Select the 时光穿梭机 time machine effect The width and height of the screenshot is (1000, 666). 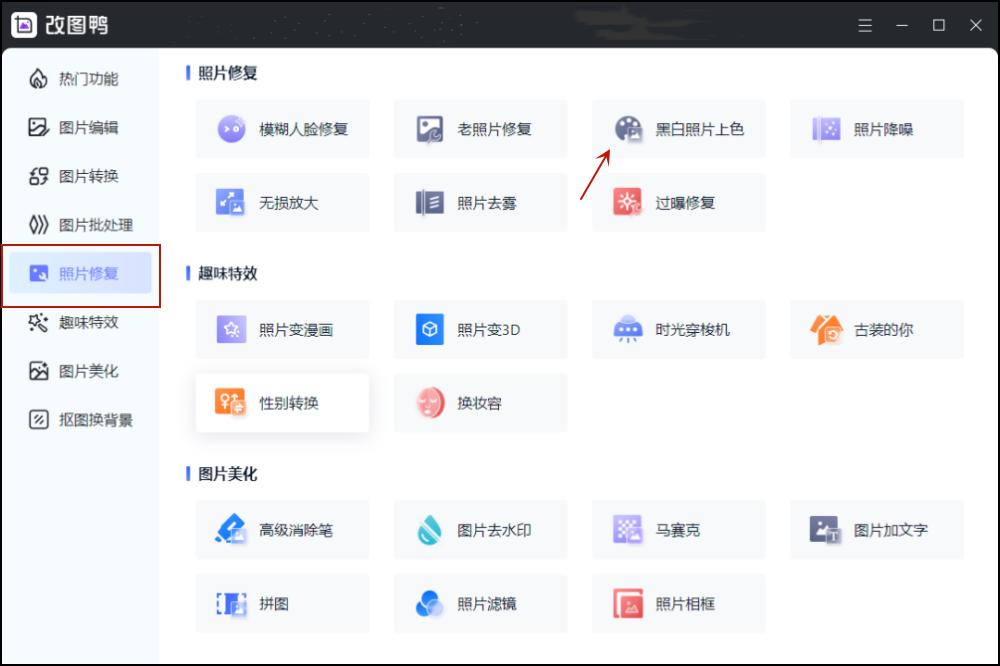click(678, 330)
